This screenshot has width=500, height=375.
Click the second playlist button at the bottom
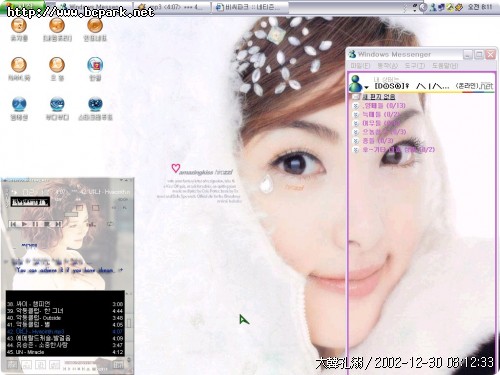26,364
